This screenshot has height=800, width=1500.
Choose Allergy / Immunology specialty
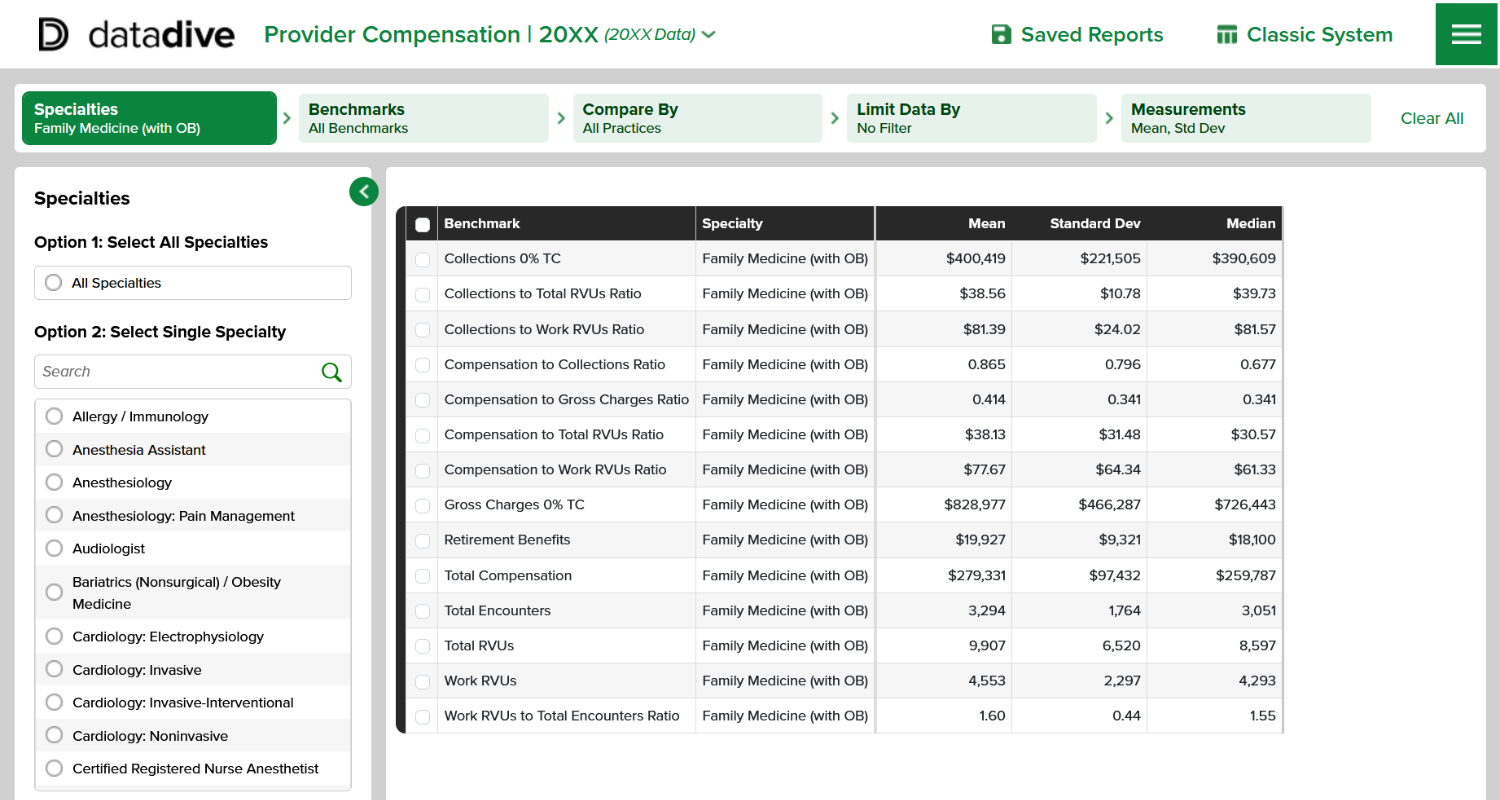point(54,416)
